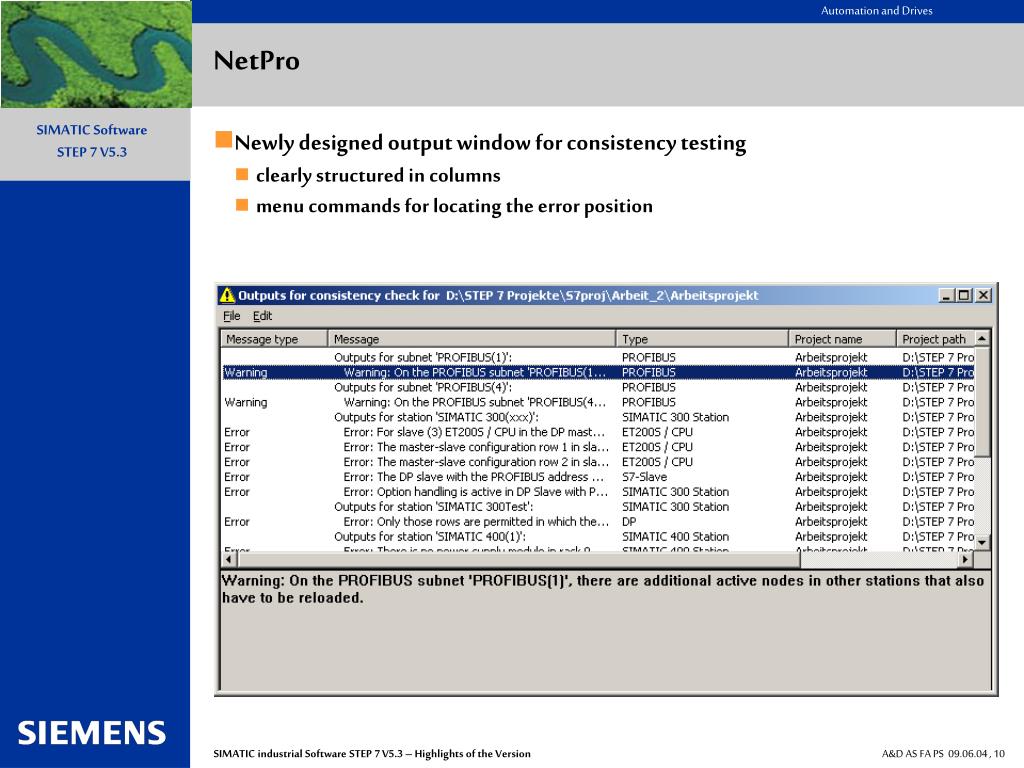Image resolution: width=1024 pixels, height=768 pixels.
Task: Click 'S7-Slave' in the Type column
Action: pos(644,477)
